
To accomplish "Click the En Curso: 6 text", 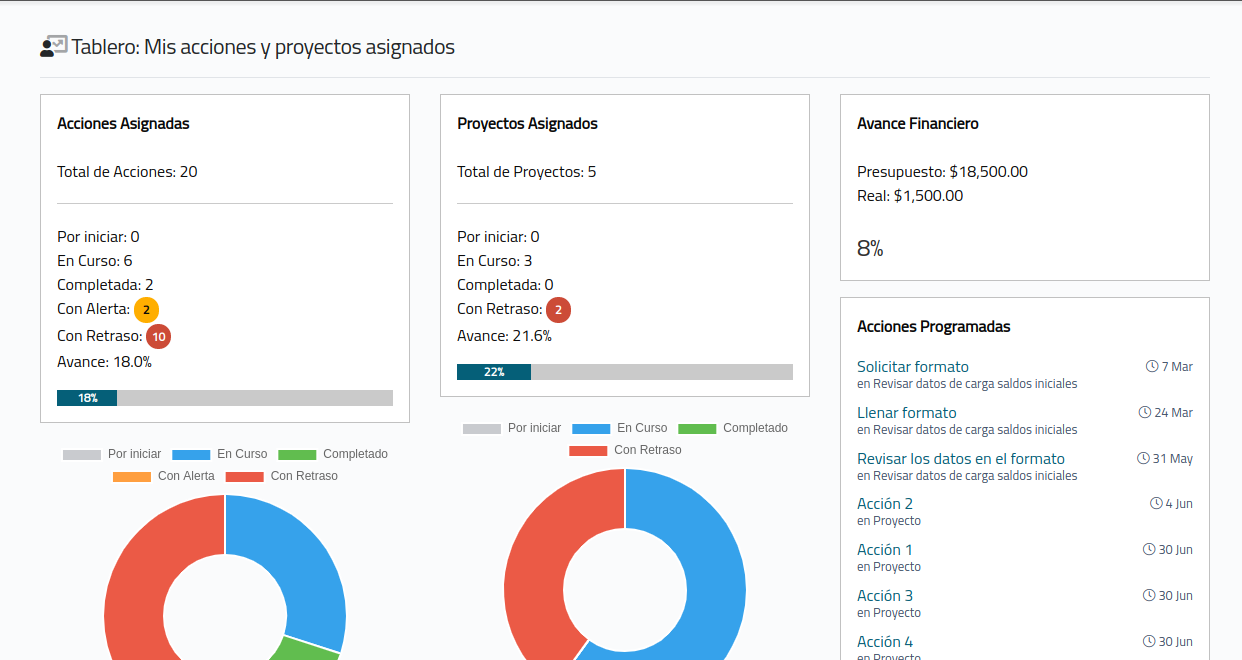I will pyautogui.click(x=95, y=261).
